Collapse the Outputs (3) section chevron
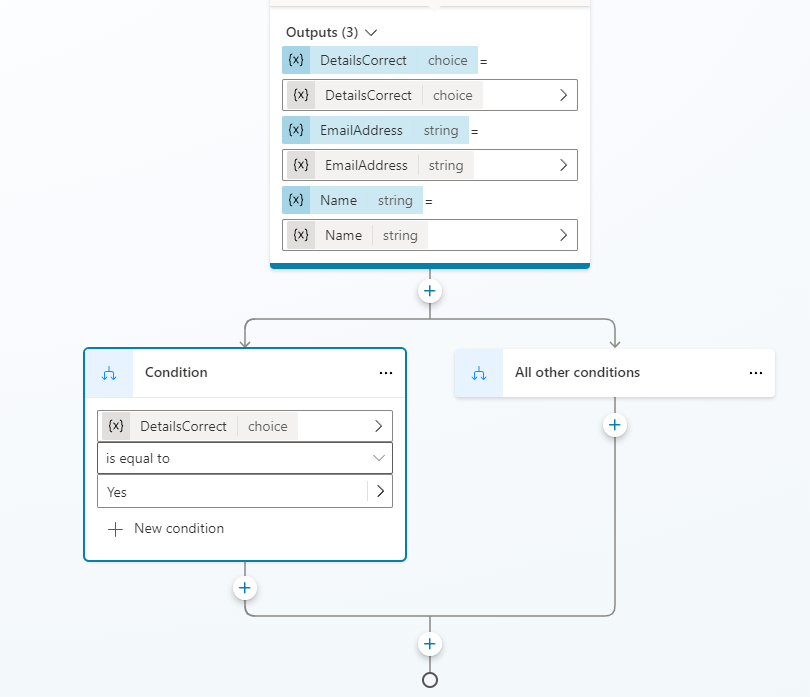Image resolution: width=810 pixels, height=697 pixels. click(371, 33)
